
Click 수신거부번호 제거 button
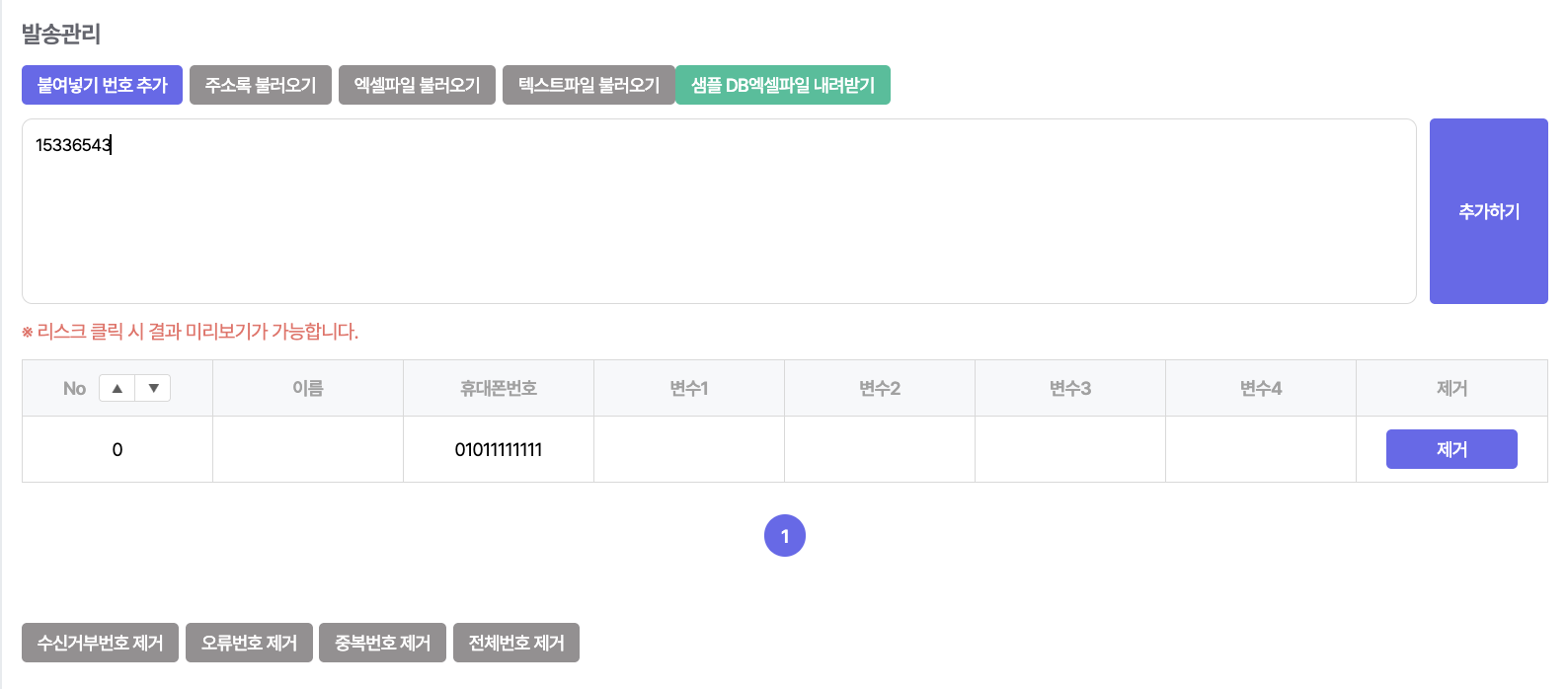tap(100, 643)
